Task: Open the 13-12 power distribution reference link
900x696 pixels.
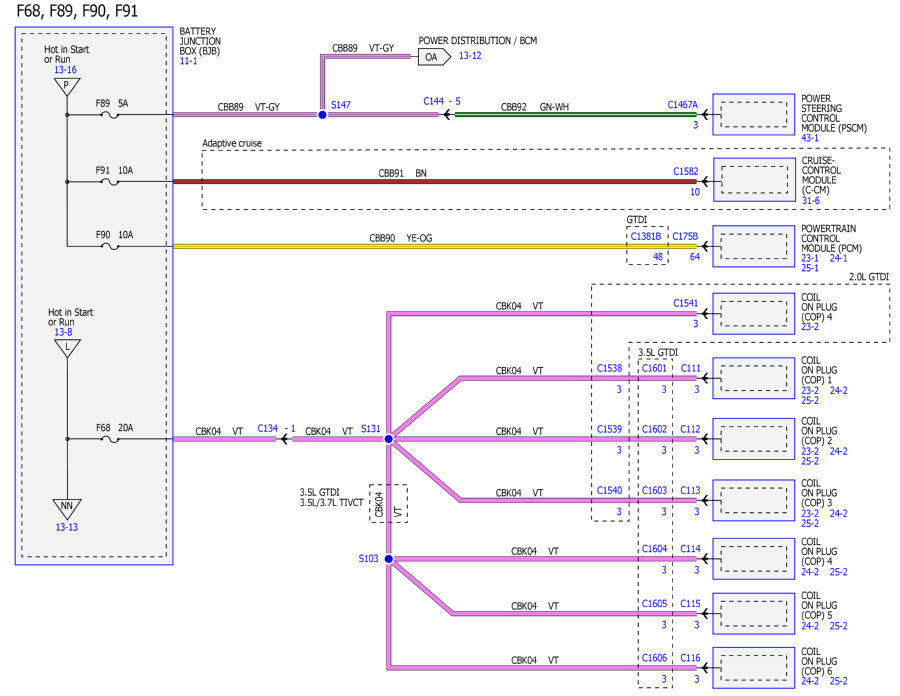Action: (x=470, y=56)
